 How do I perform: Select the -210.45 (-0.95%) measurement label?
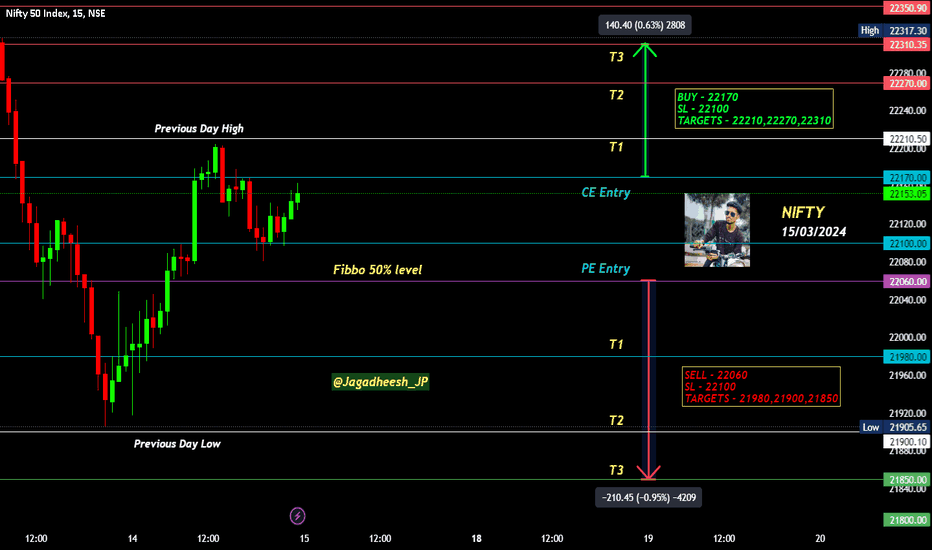coord(648,497)
